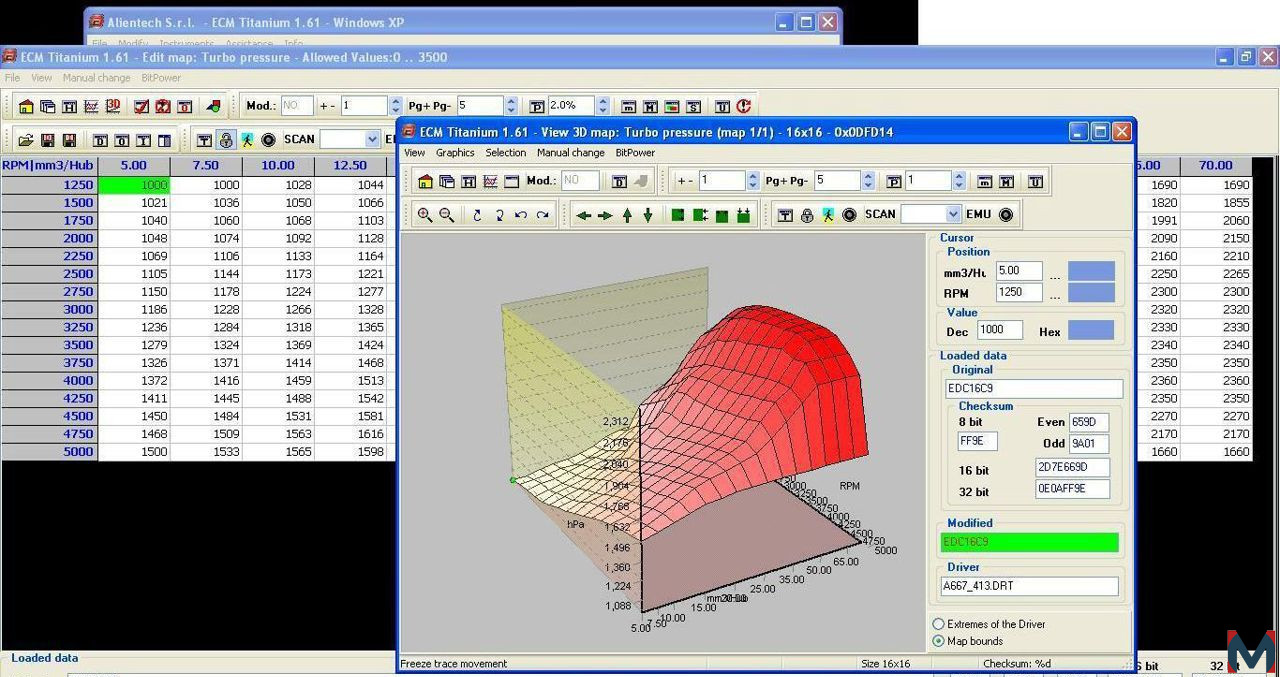Open SCAN dropdown in Edit map window
The image size is (1280, 677).
pos(372,140)
